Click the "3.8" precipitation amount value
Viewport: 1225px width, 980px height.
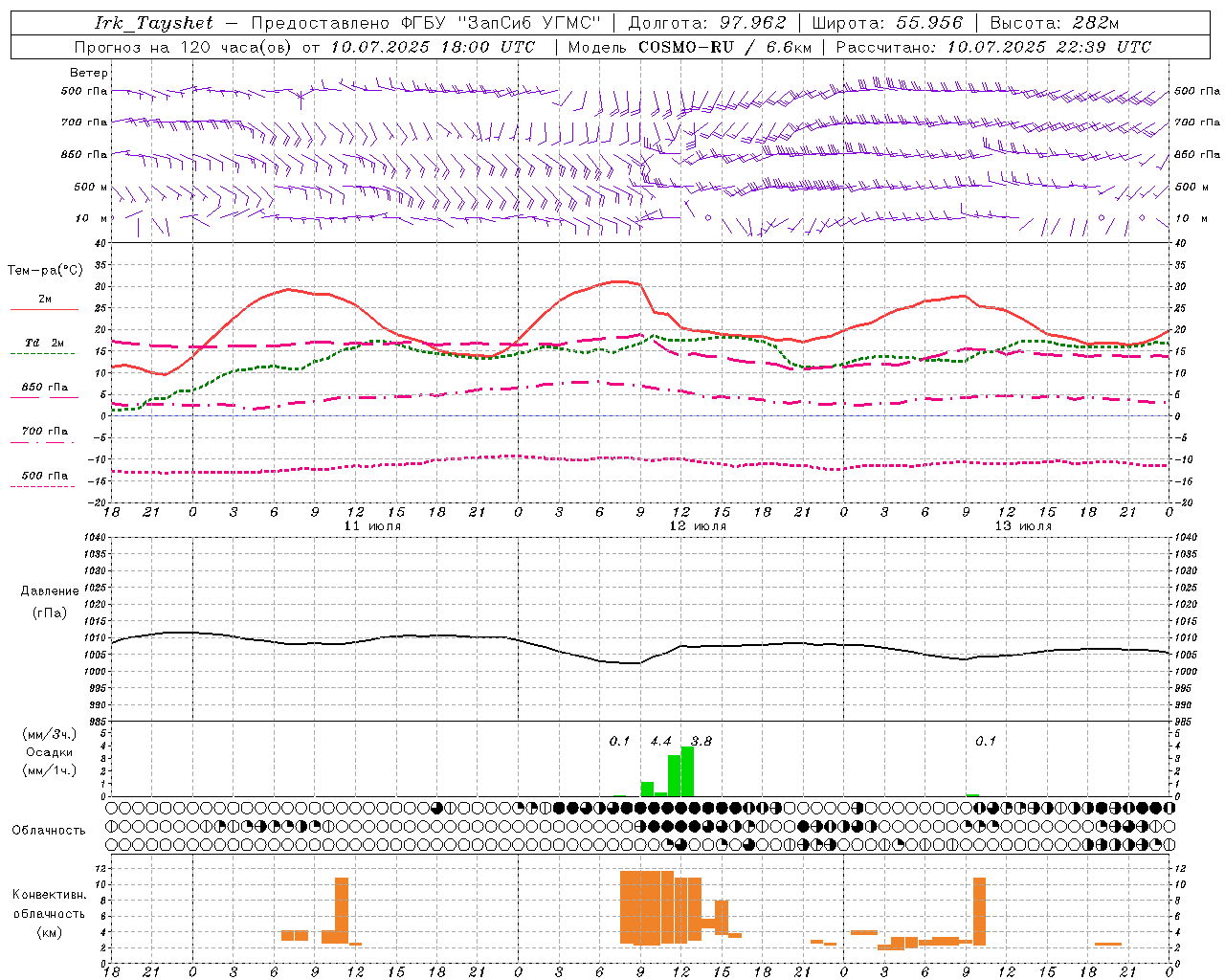[x=702, y=741]
